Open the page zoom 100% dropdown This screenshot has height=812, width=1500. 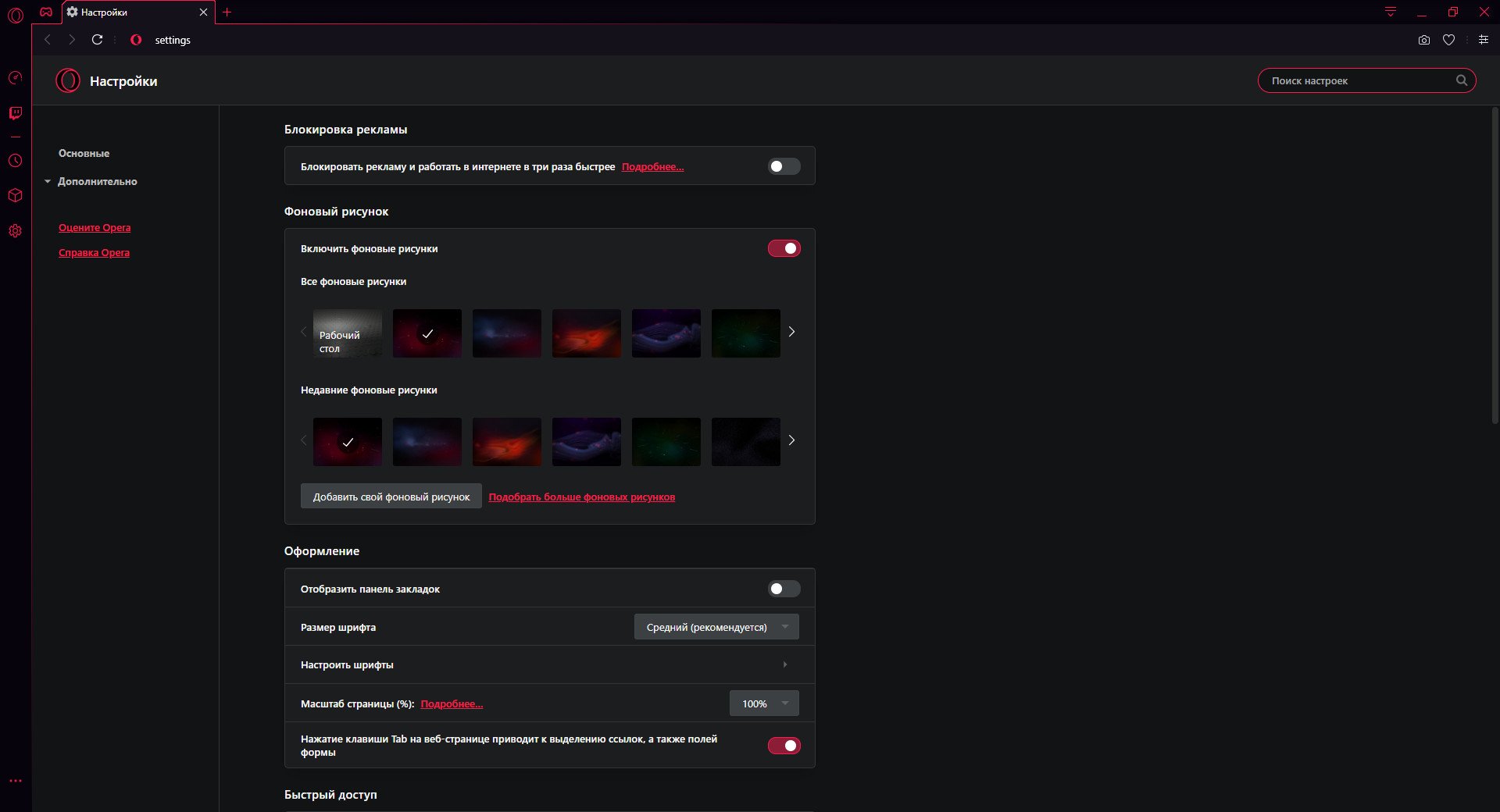point(763,703)
